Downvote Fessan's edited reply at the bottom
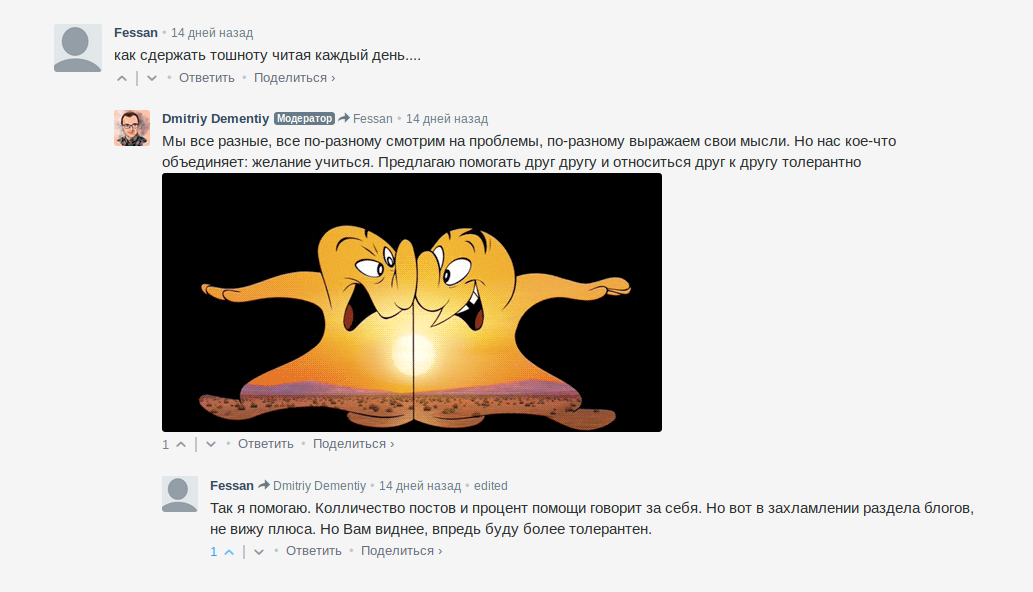Viewport: 1033px width, 592px height. [259, 552]
